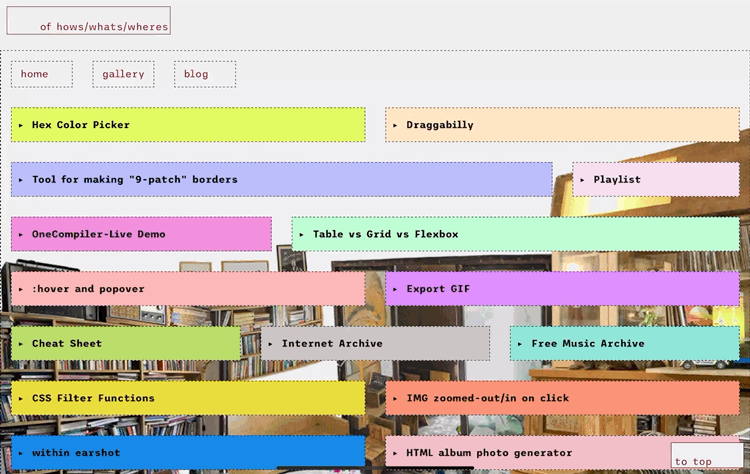This screenshot has height=474, width=750.
Task: Open the Tool for making 9-patch borders section
Action: [x=135, y=180]
